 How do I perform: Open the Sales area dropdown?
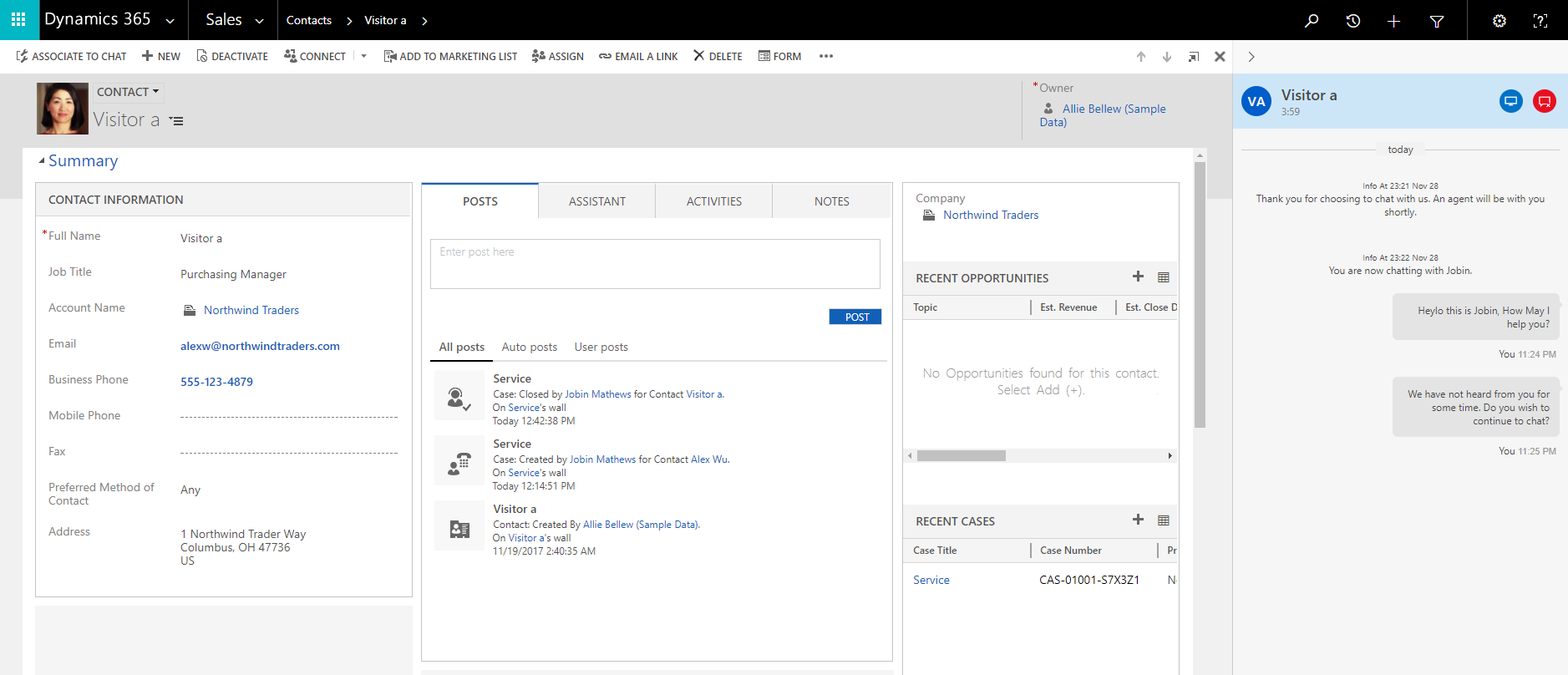point(259,21)
